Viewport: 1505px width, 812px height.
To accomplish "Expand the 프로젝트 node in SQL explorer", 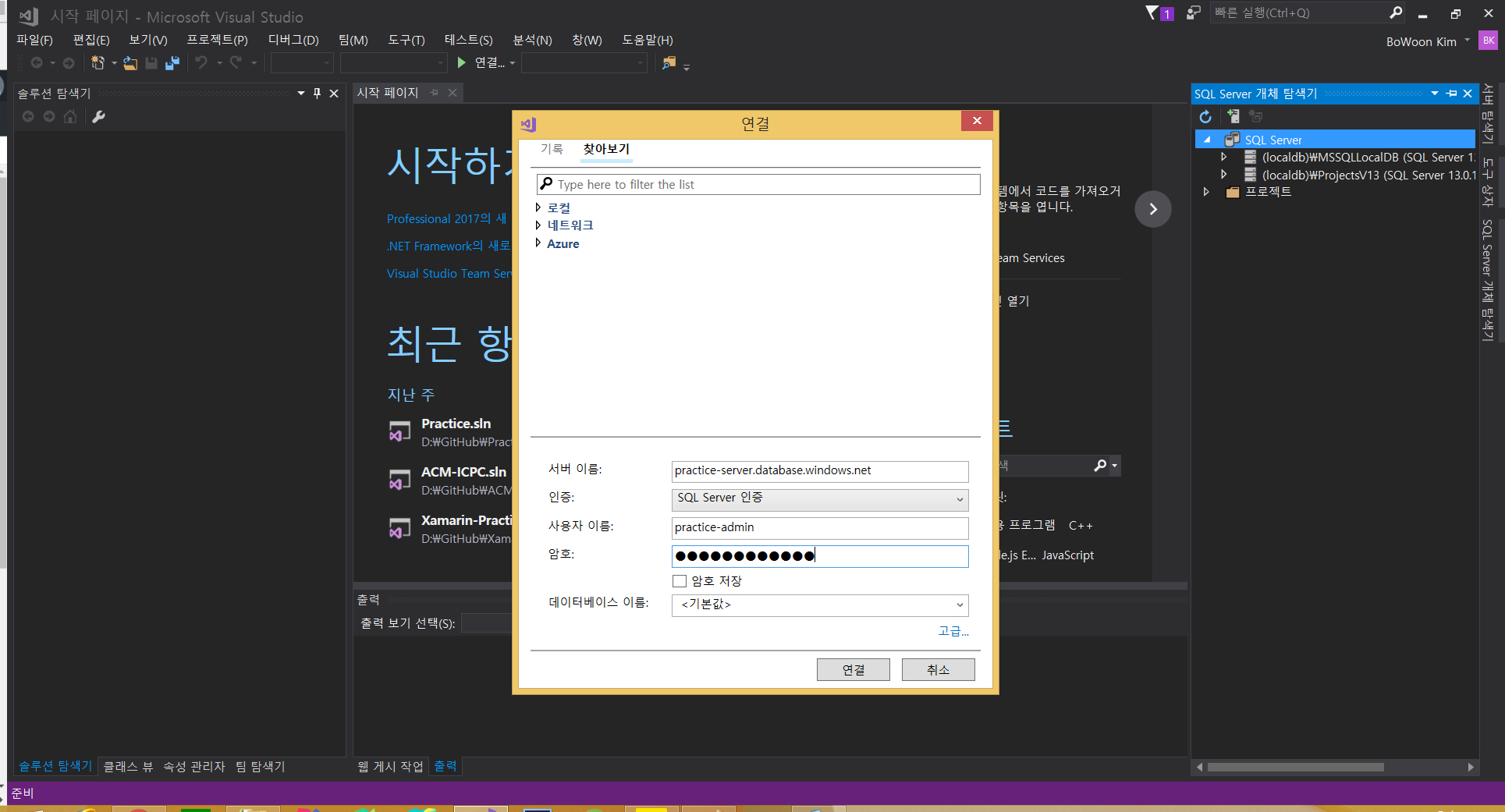I will (x=1206, y=192).
